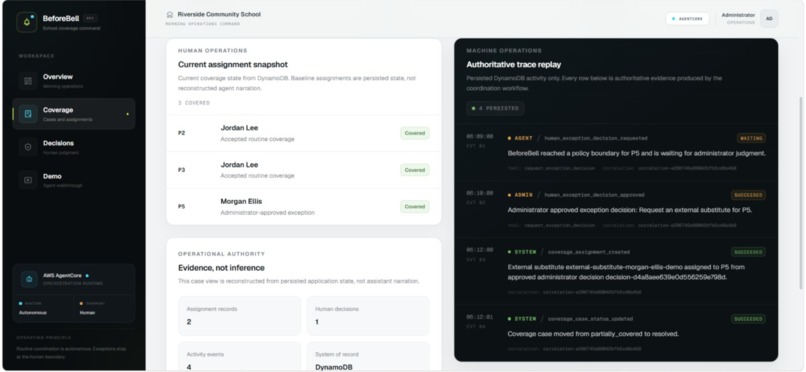
Task: Click the Autonomous routing indicator
Action: [x=32, y=312]
